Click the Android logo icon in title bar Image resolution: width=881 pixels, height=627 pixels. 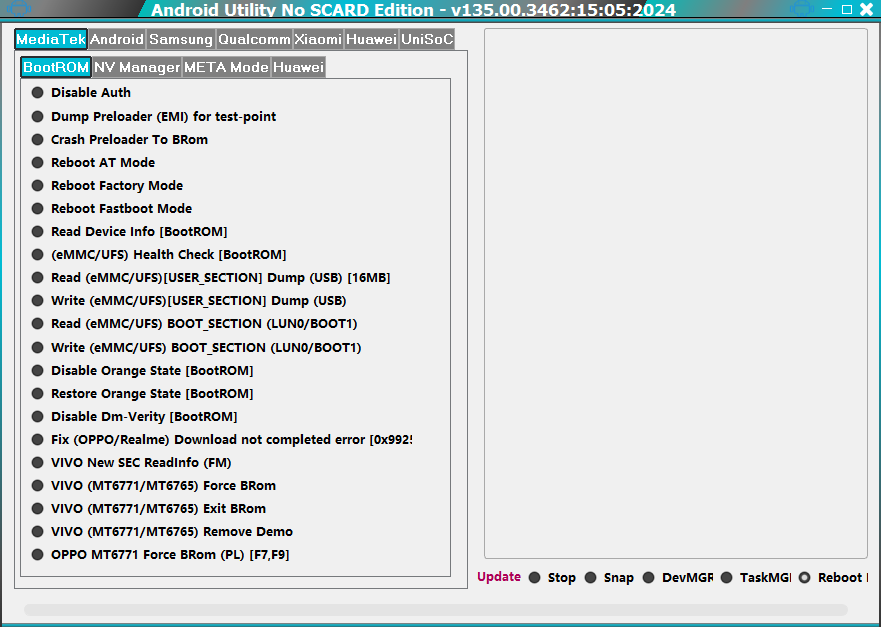click(x=19, y=10)
